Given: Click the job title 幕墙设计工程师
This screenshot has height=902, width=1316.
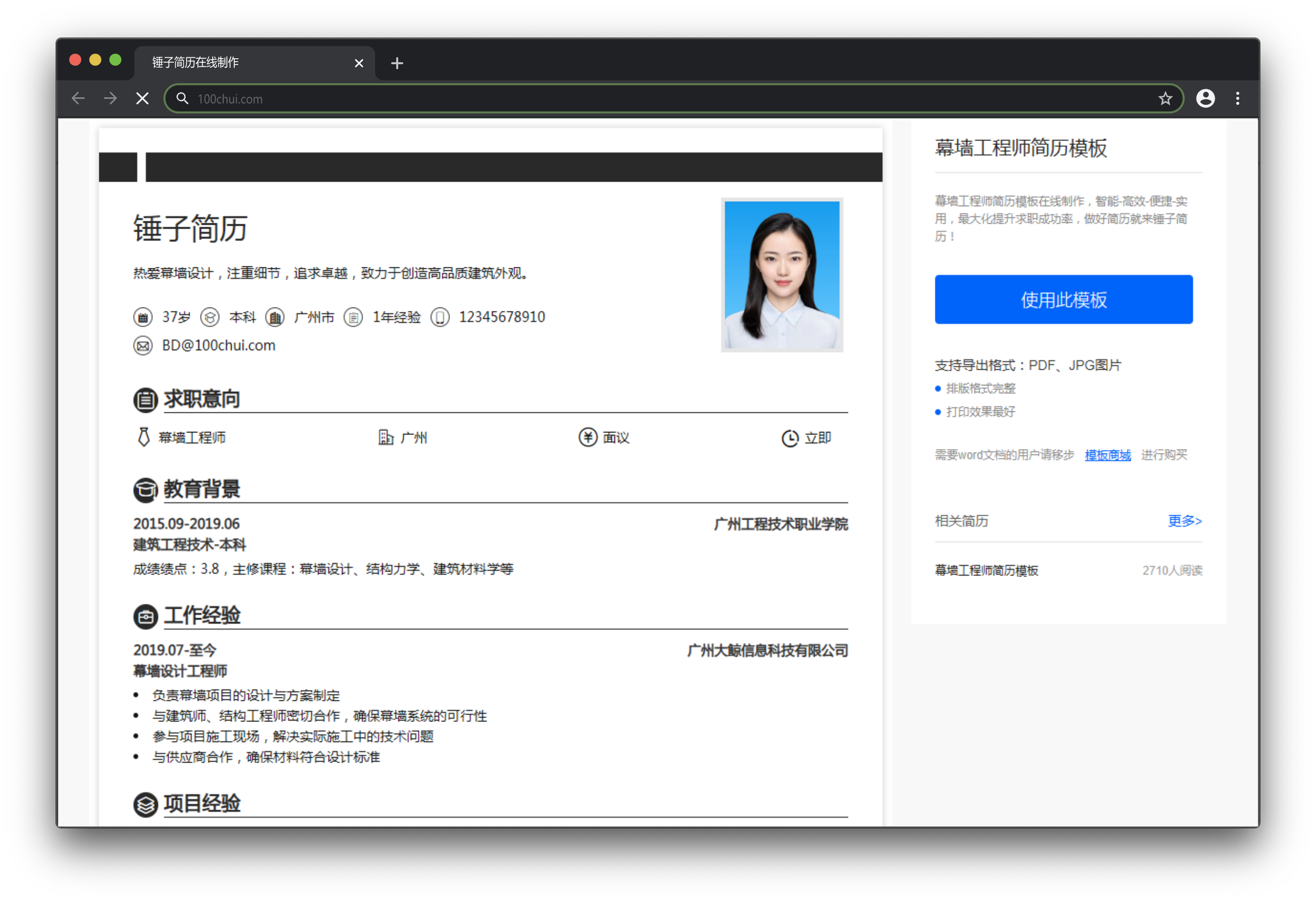Looking at the screenshot, I should [x=180, y=671].
